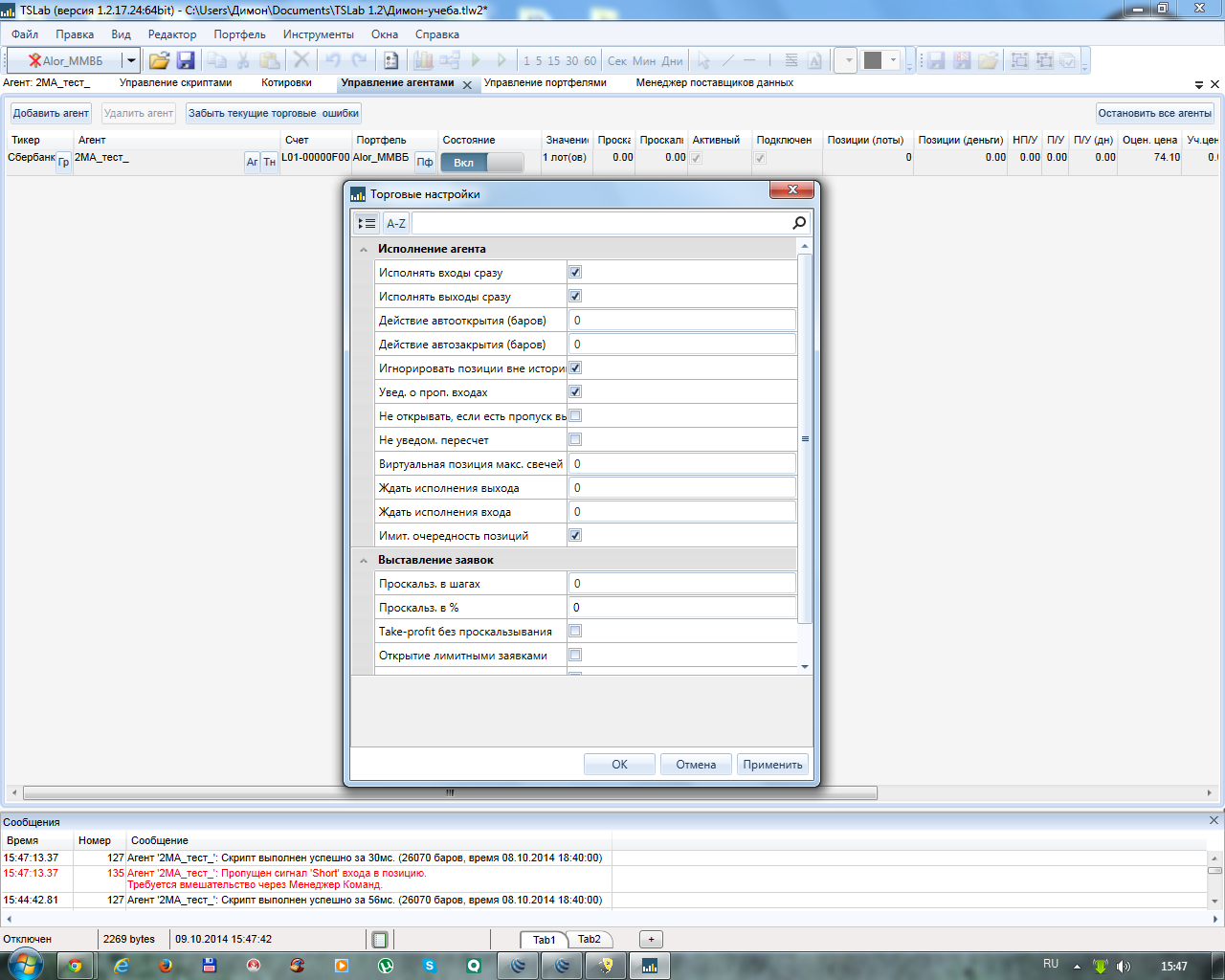The width and height of the screenshot is (1225, 980).
Task: Click the Гр chart button beside Сбербанк
Action: (x=64, y=162)
